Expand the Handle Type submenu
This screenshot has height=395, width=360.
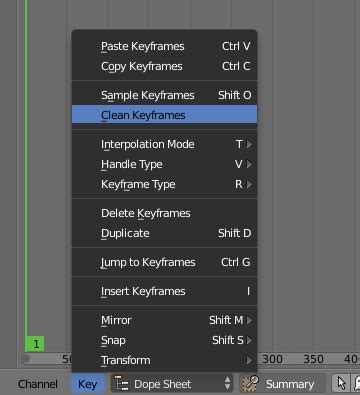click(x=164, y=164)
